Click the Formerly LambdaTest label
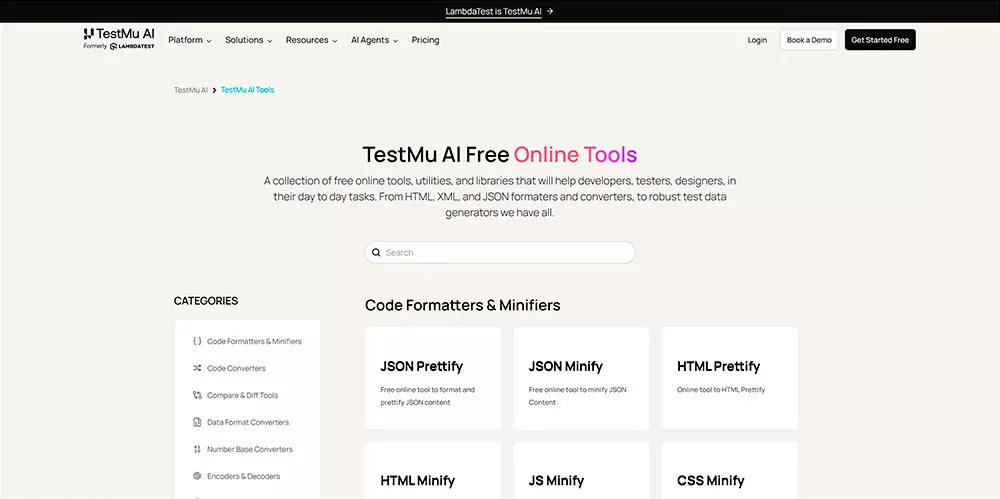The height and width of the screenshot is (499, 1000). pos(119,47)
